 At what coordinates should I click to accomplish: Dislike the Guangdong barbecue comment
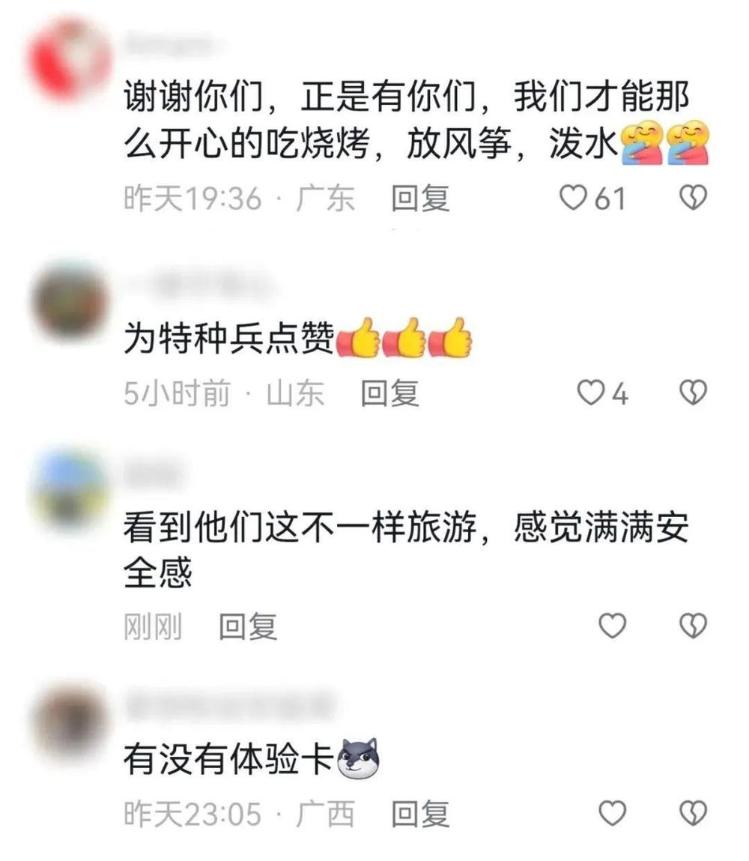pos(693,198)
